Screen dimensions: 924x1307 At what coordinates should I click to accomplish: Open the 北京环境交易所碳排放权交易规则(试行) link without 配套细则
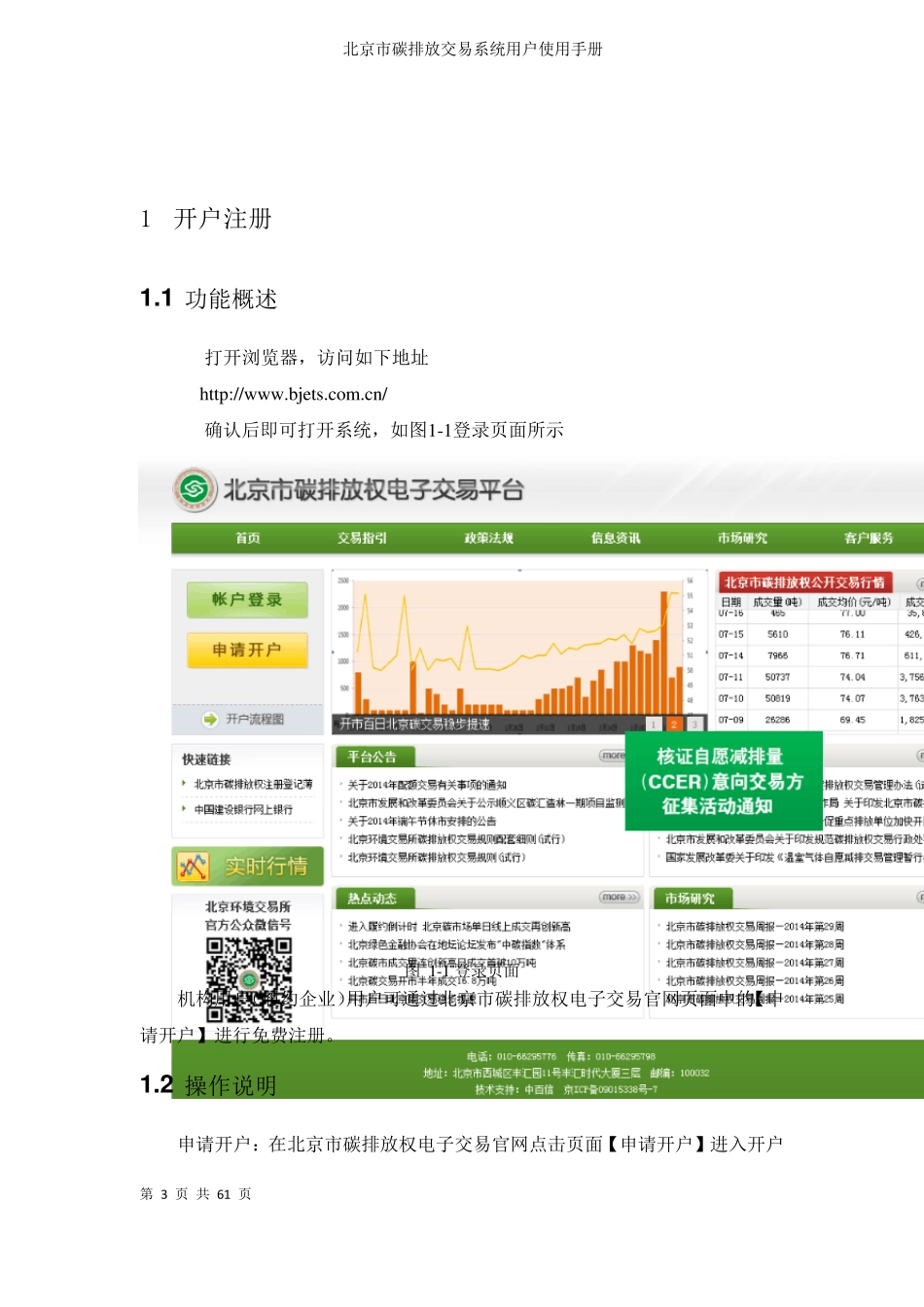coord(437,858)
